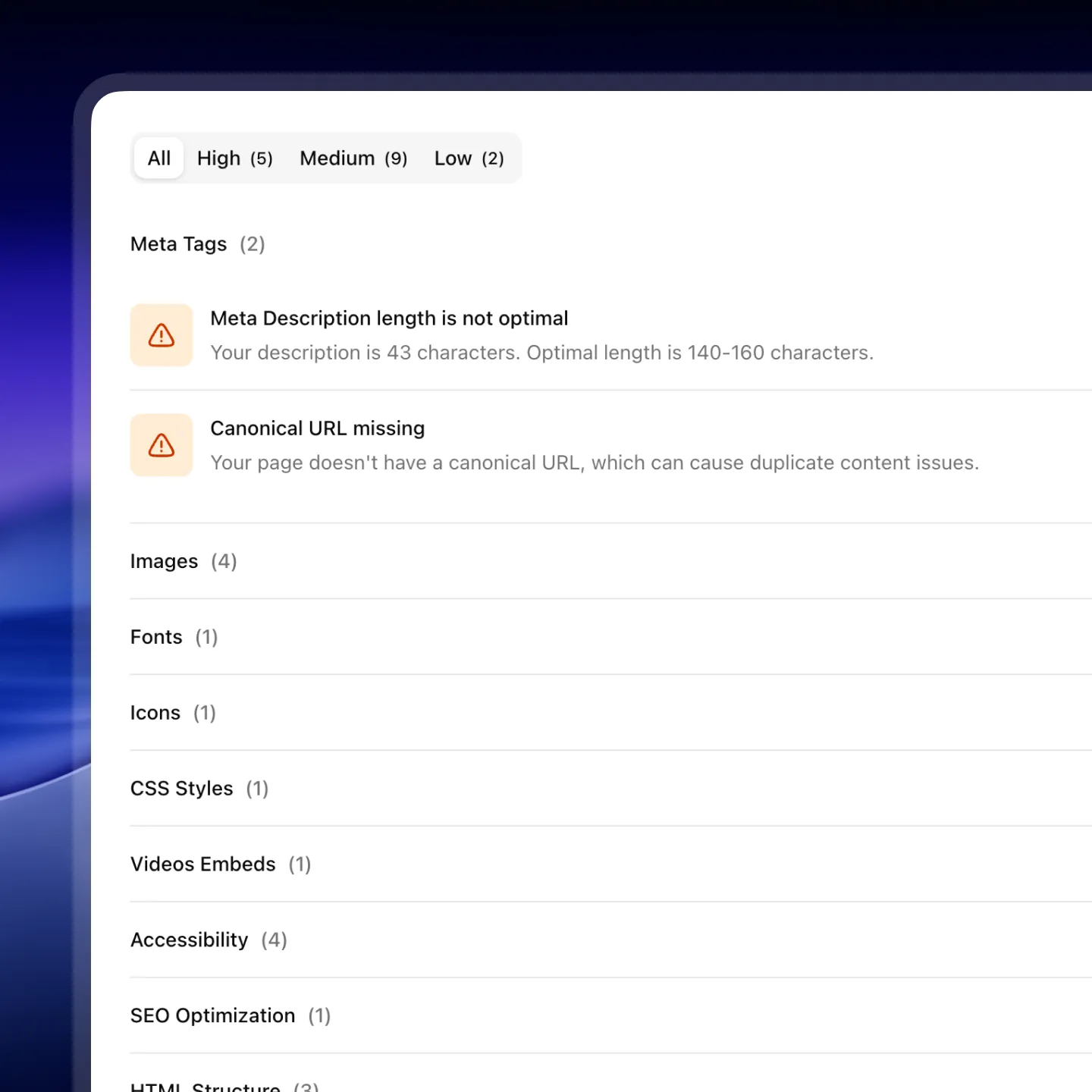Select the All filter tab
The width and height of the screenshot is (1092, 1092).
(159, 158)
